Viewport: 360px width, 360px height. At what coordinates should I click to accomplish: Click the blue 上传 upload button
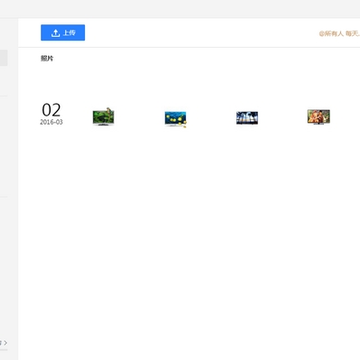click(x=63, y=33)
